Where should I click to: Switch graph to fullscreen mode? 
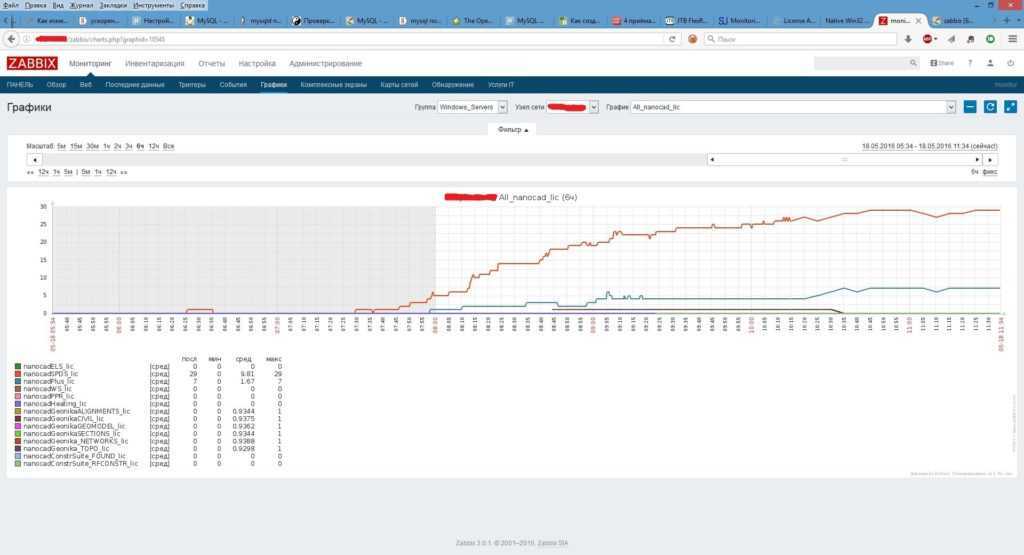1010,106
